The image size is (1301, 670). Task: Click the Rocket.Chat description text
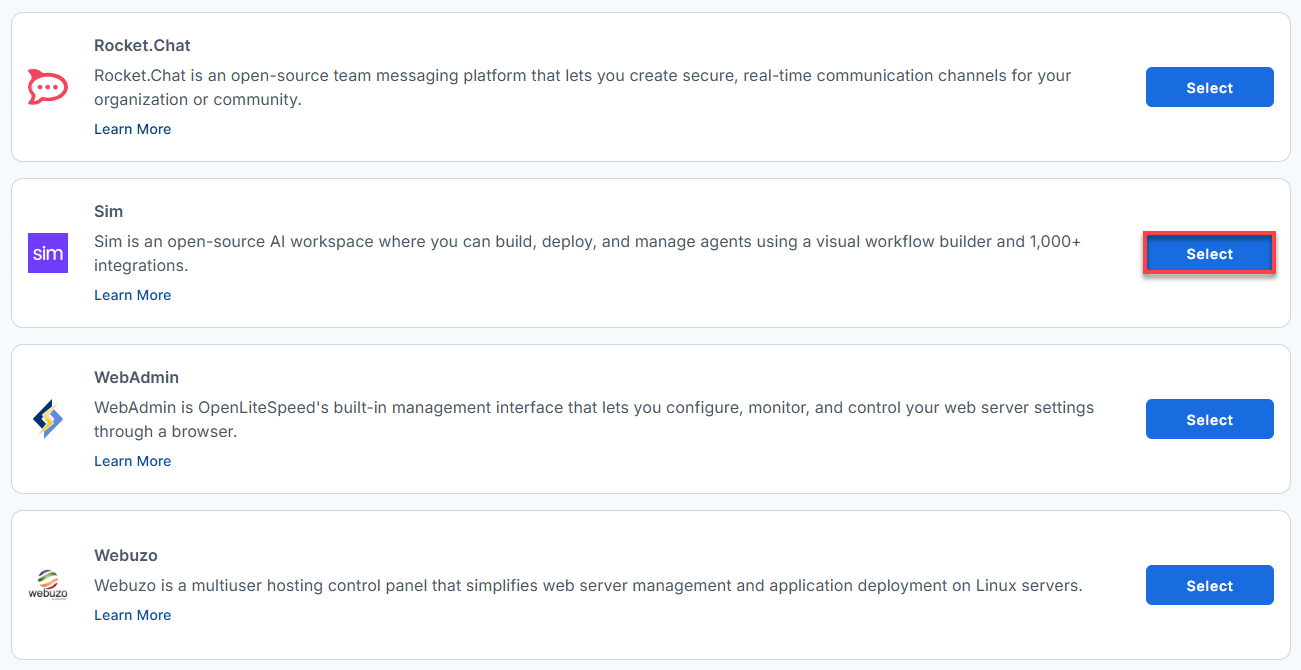[582, 87]
